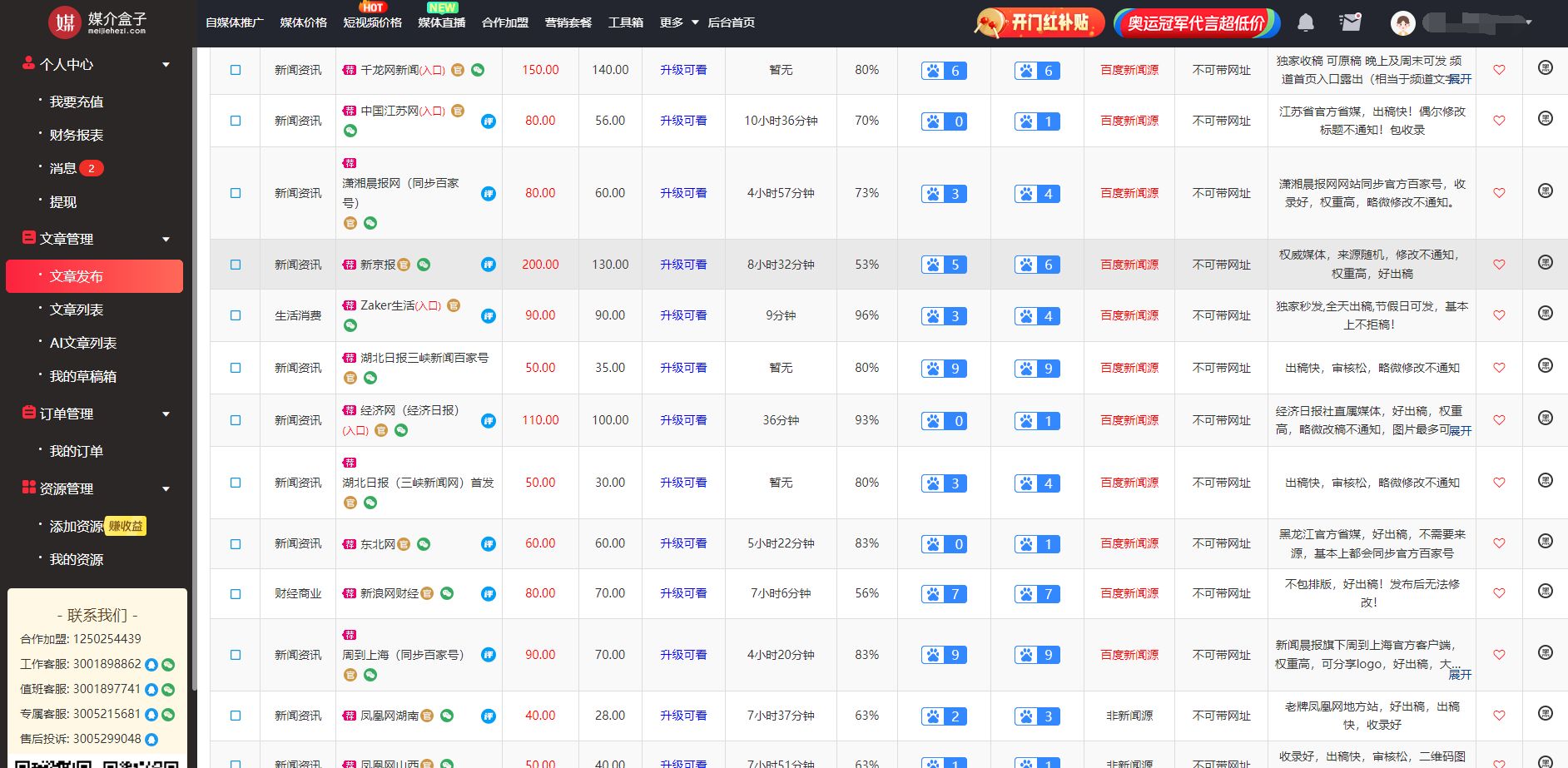
Task: Check the 潇湘晨报网 row checkbox
Action: point(236,193)
